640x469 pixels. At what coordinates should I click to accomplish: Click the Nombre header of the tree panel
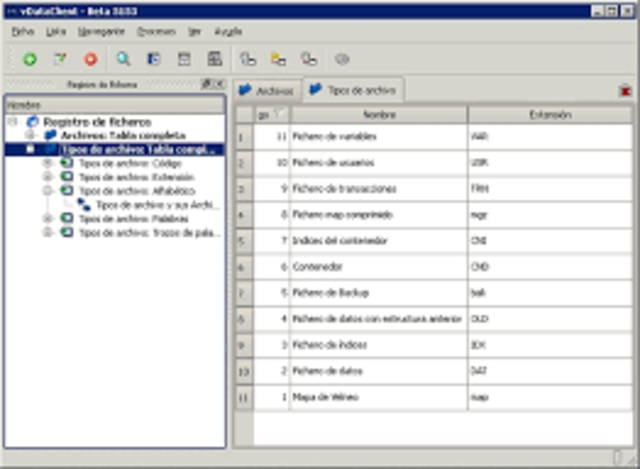click(x=115, y=105)
